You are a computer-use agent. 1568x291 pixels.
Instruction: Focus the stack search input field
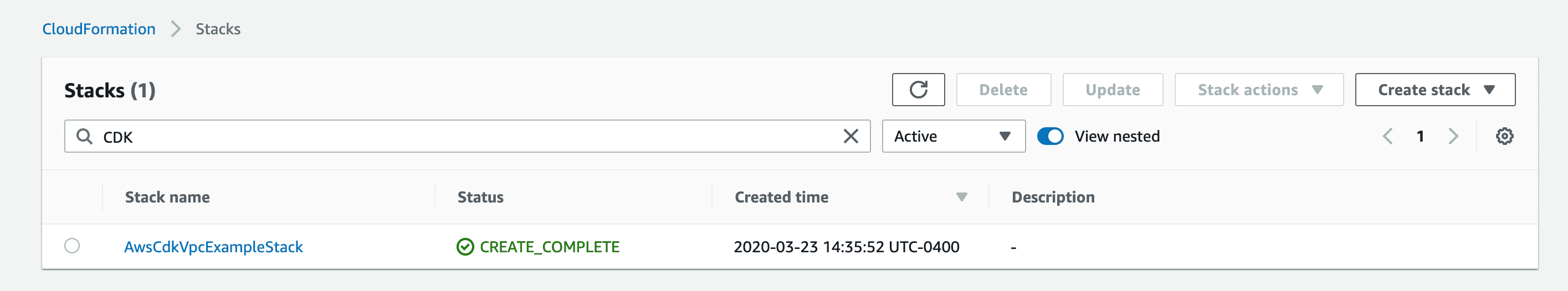tap(467, 136)
